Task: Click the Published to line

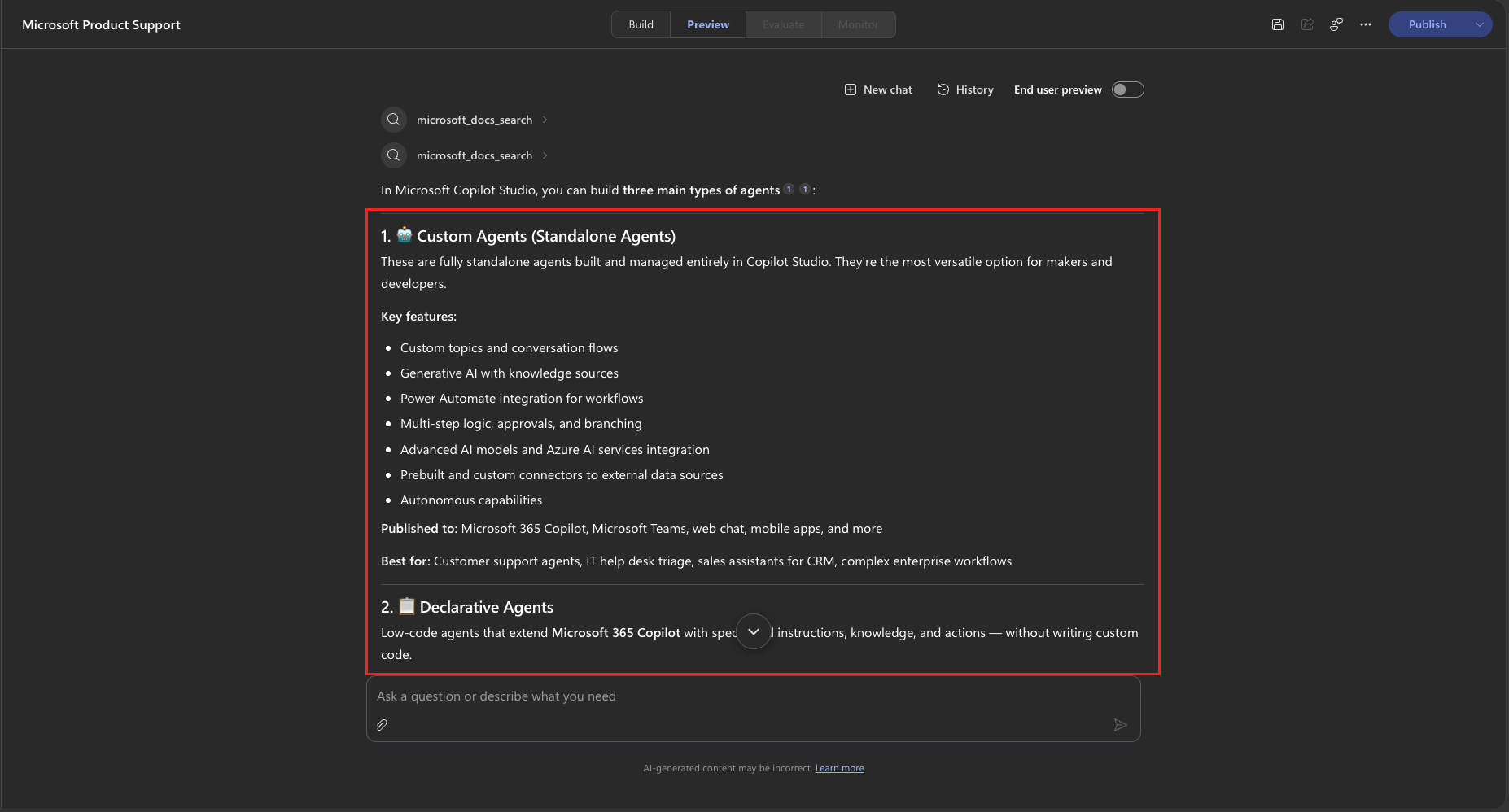Action: point(632,529)
